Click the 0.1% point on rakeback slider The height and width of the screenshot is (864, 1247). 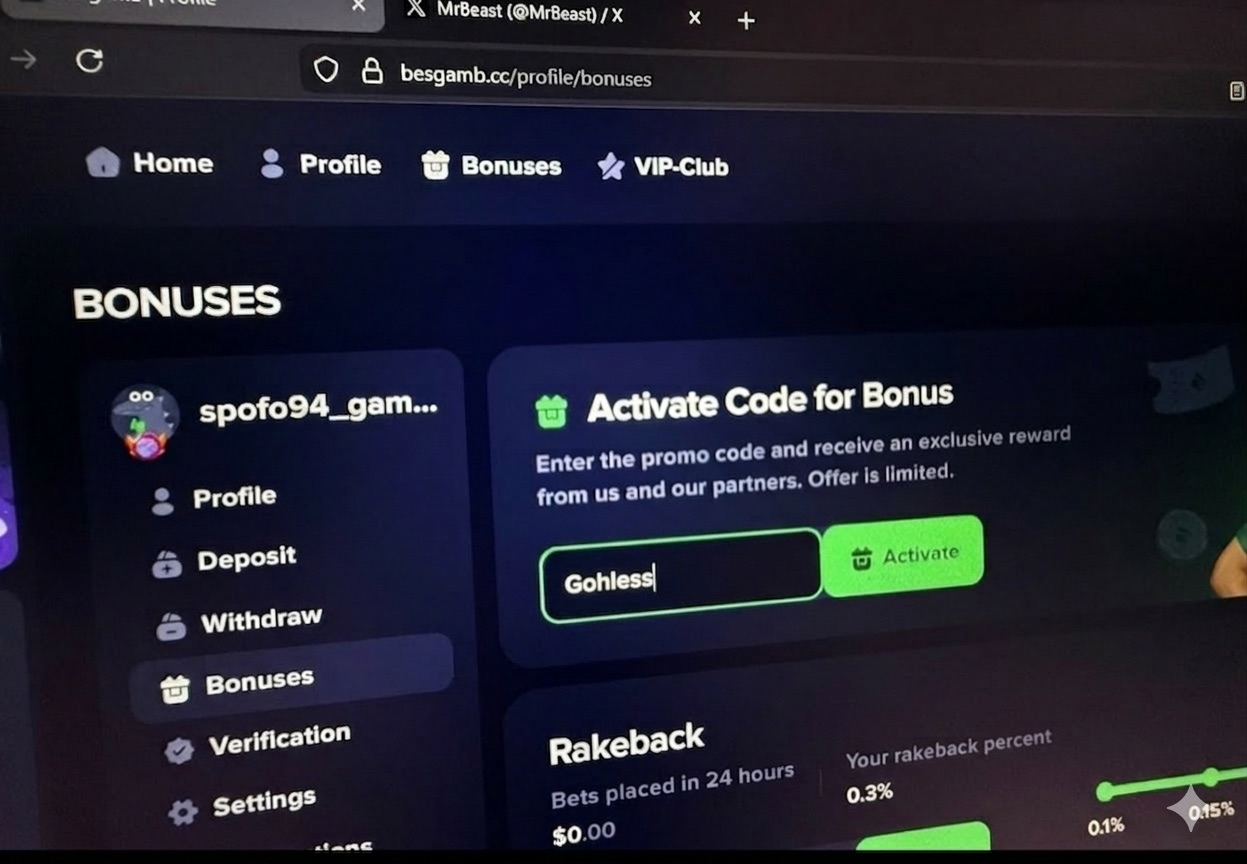pos(1105,792)
